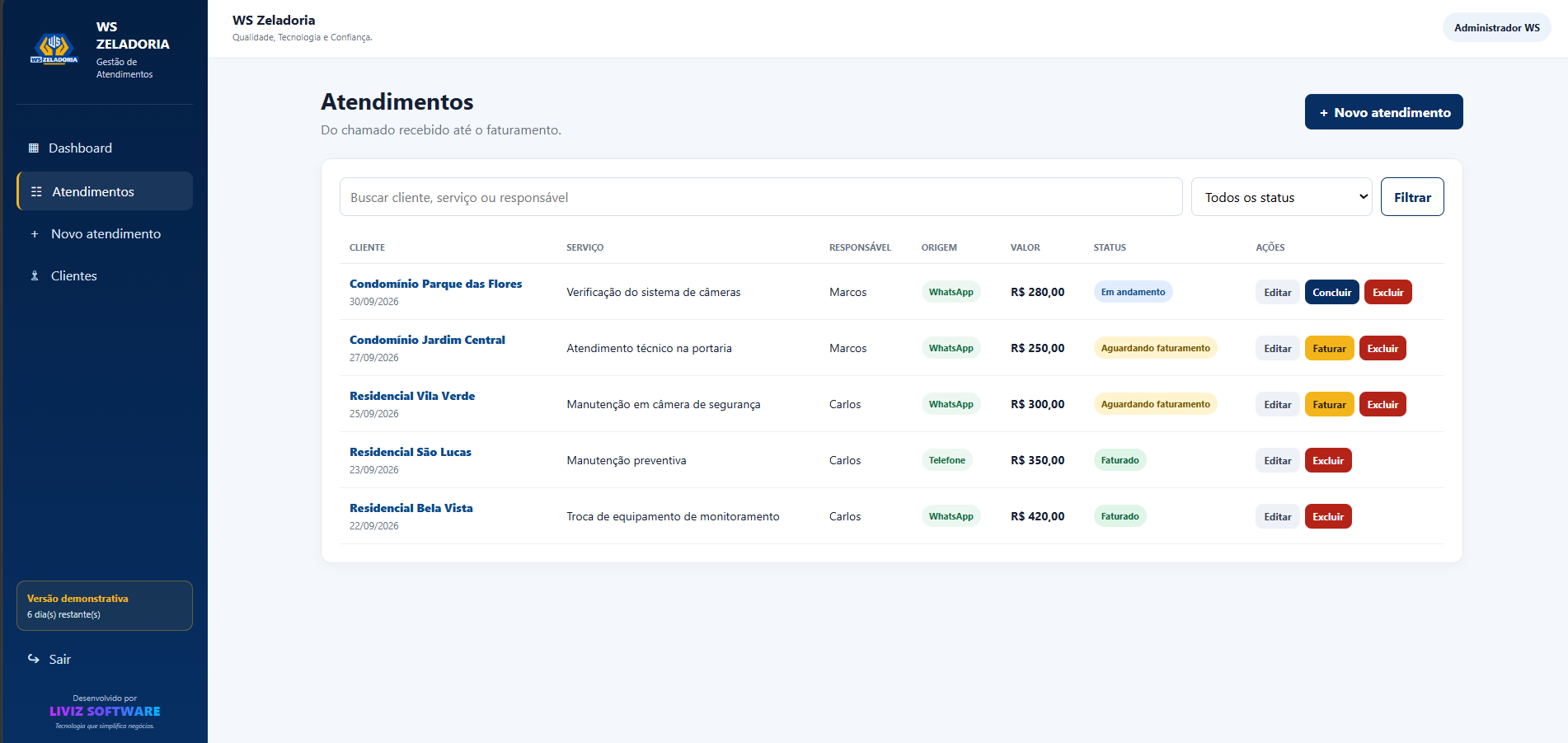Image resolution: width=1568 pixels, height=743 pixels.
Task: Go to Novo atendimento in sidebar menu
Action: (105, 234)
